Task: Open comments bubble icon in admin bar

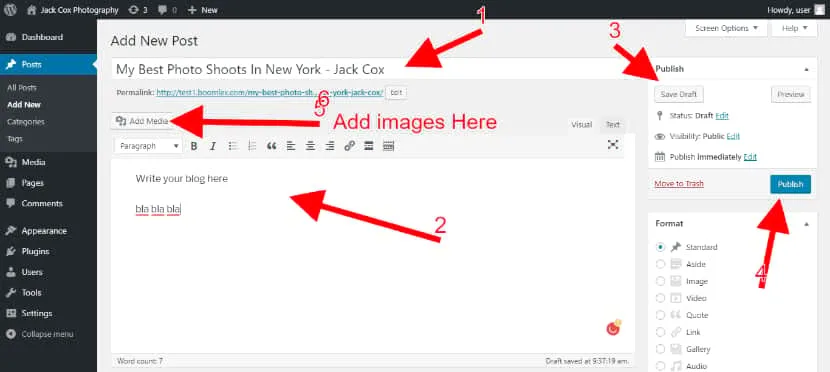Action: click(x=162, y=10)
